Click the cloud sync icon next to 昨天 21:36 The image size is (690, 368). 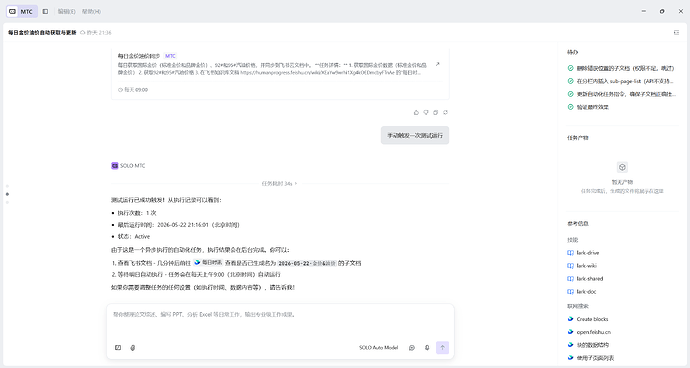click(82, 33)
